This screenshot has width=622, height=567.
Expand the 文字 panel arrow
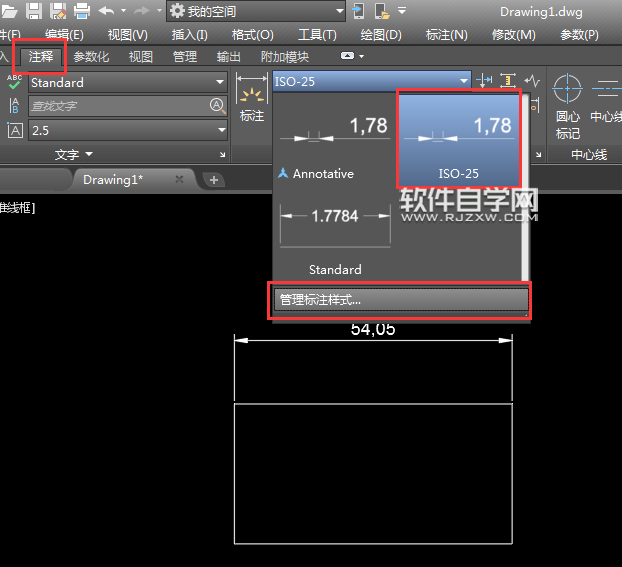(89, 154)
